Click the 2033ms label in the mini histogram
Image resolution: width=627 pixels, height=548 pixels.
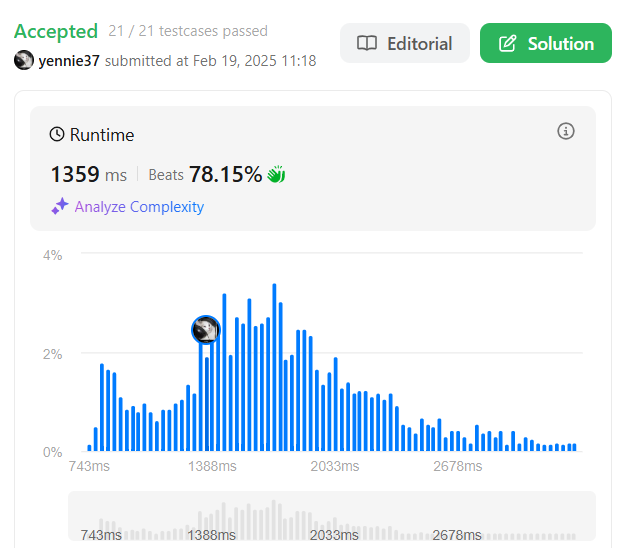(x=334, y=535)
